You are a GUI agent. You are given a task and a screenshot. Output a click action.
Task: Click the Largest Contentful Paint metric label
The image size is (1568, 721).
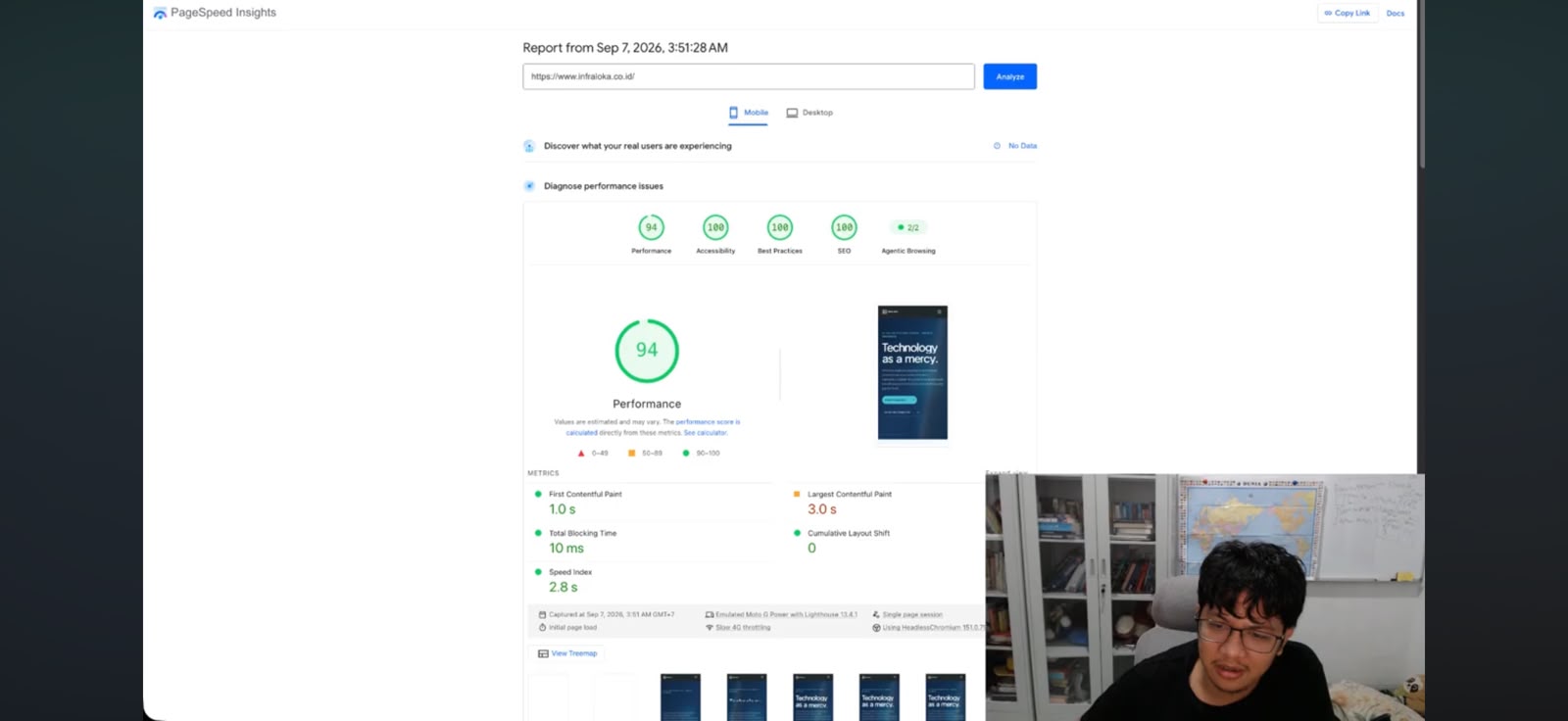(x=850, y=494)
